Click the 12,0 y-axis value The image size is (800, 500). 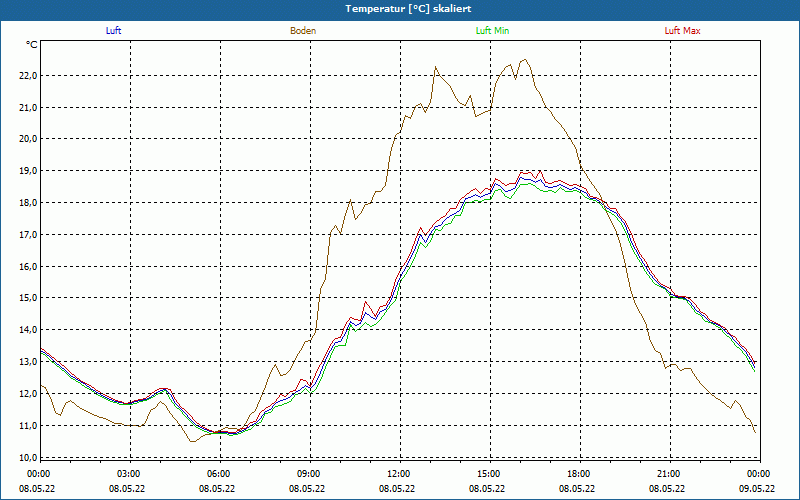[x=28, y=393]
